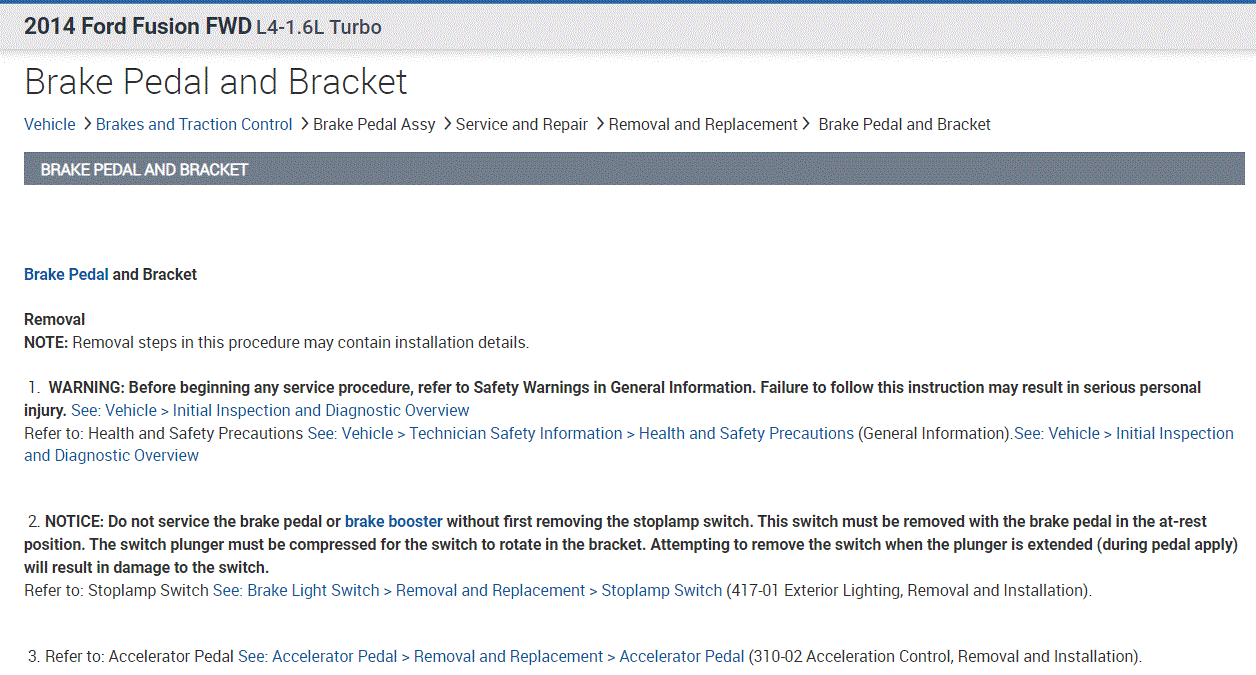1256x675 pixels.
Task: Click the large Brake Pedal and Bracket heading
Action: point(216,82)
